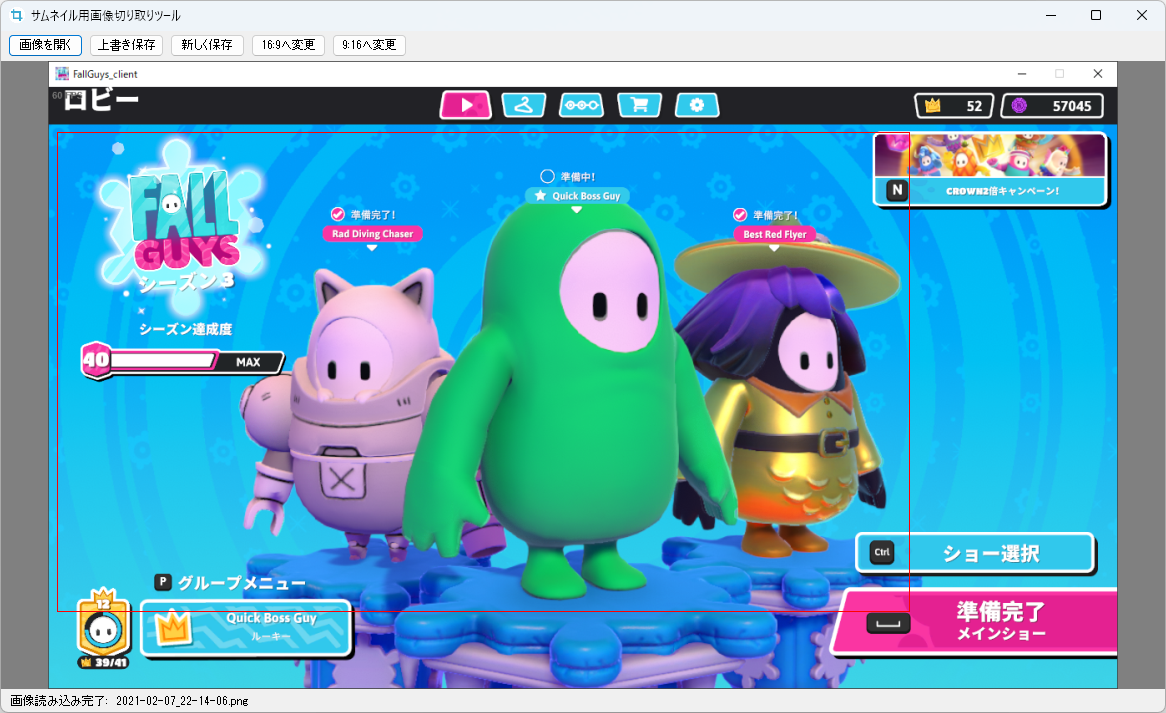This screenshot has height=713, width=1166.
Task: Close the FallGuys_client inner window
Action: point(1098,74)
